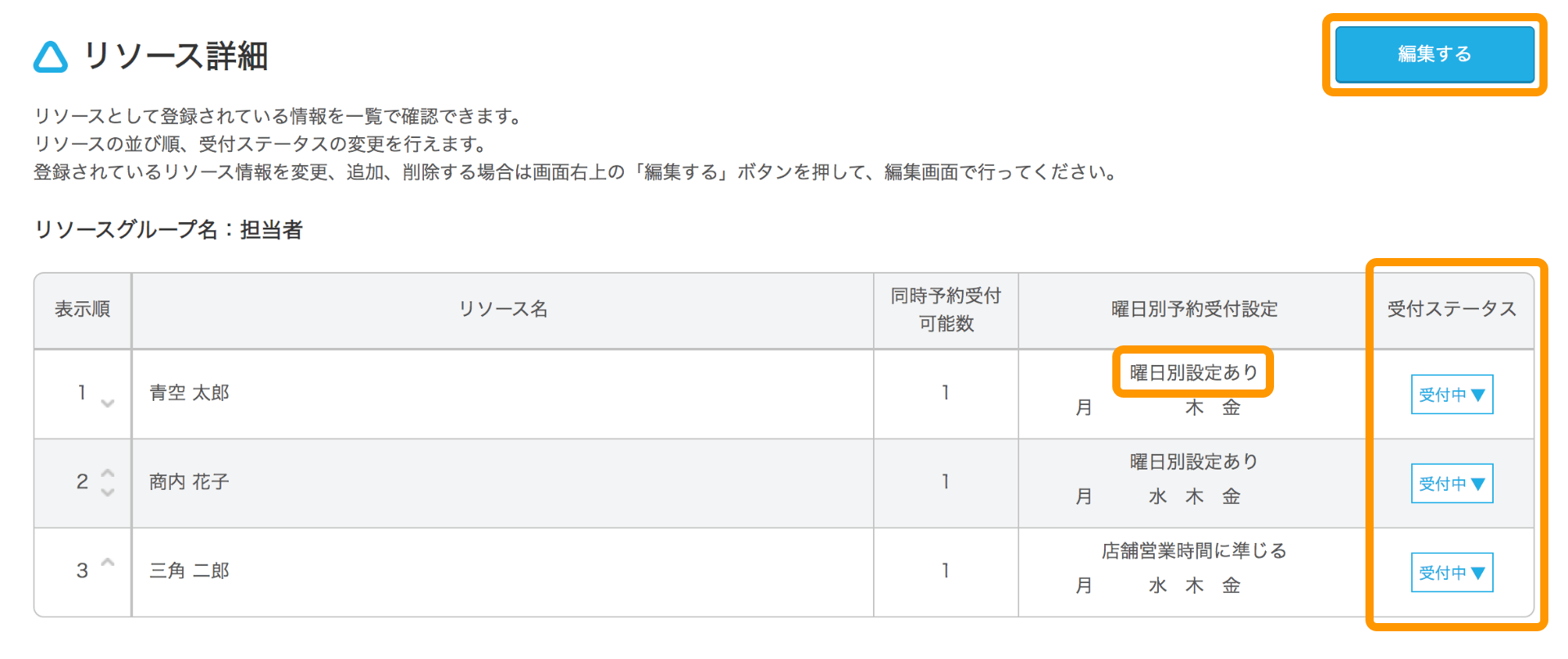Move 商内 花子 down with chevron arrow
The image size is (1568, 659).
coord(107,492)
